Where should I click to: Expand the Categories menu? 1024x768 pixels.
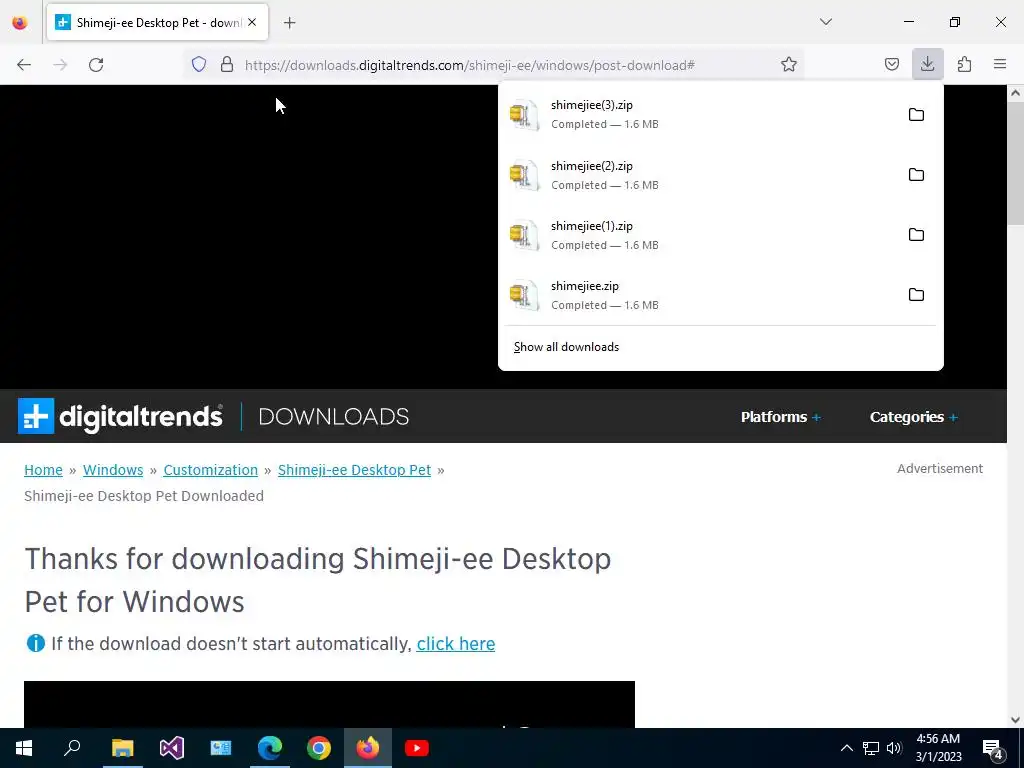pos(914,417)
